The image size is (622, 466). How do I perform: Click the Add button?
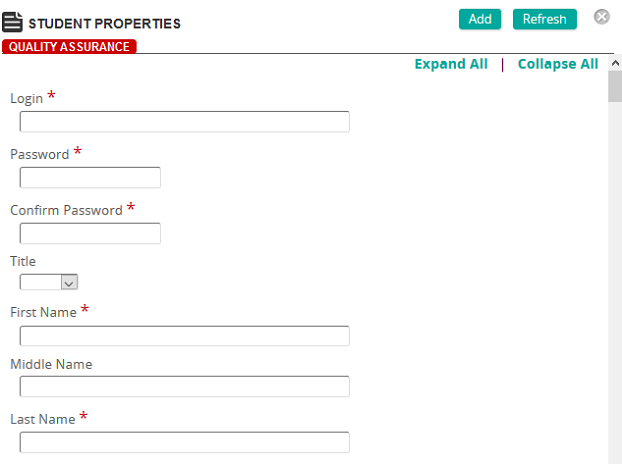coord(480,19)
